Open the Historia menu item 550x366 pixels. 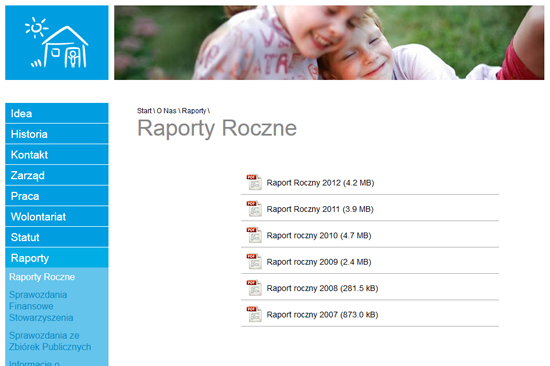coord(57,134)
